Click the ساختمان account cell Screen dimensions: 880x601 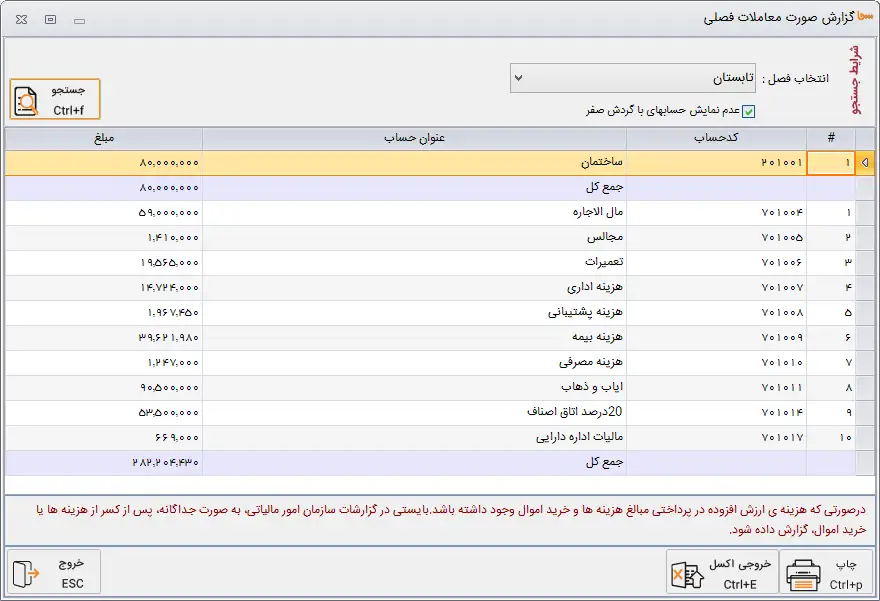click(x=414, y=163)
